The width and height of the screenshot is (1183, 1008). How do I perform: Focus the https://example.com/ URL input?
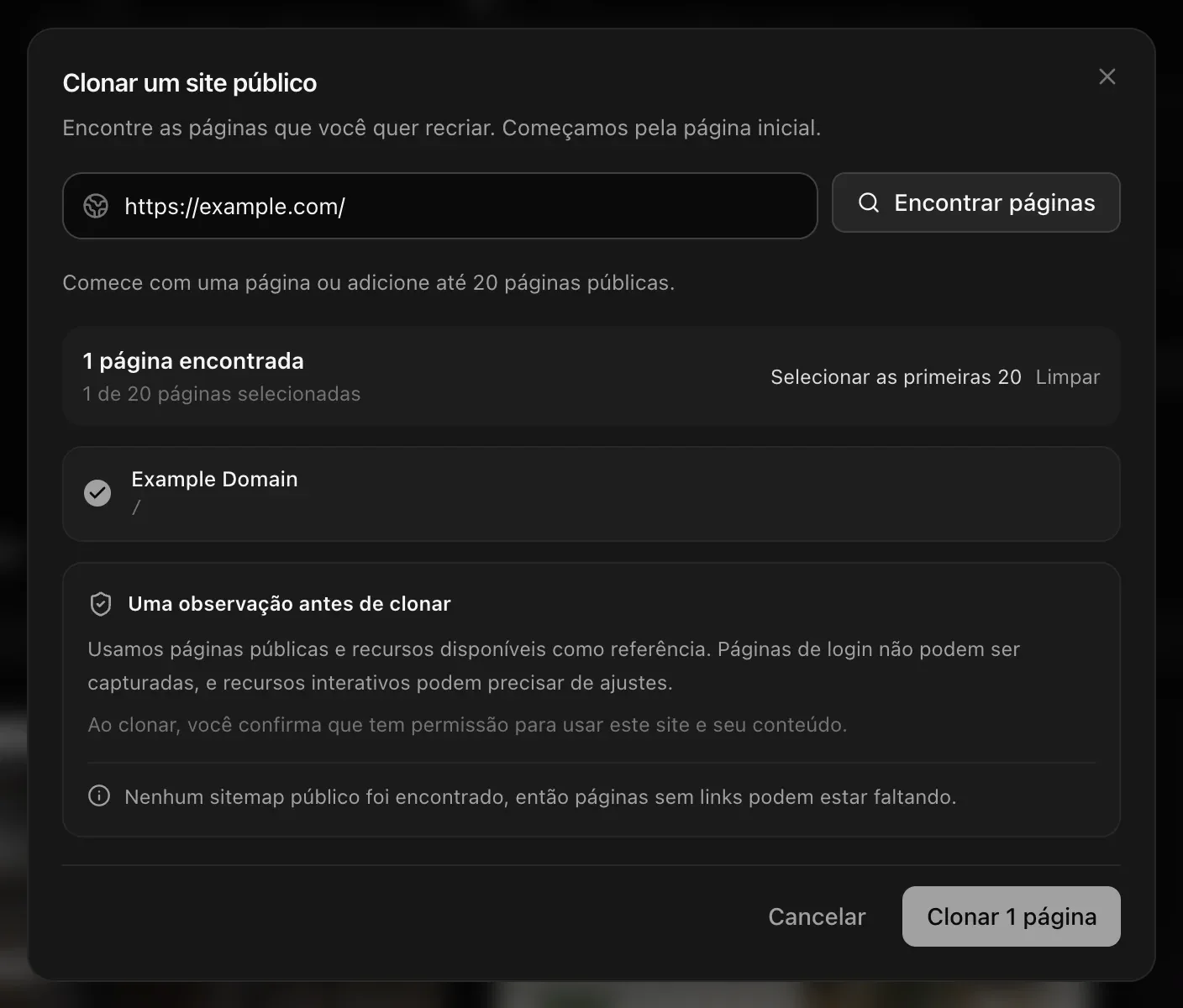439,206
